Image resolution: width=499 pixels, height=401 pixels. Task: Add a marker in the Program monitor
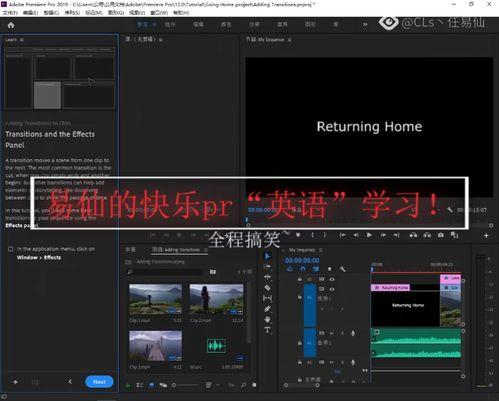pos(298,235)
